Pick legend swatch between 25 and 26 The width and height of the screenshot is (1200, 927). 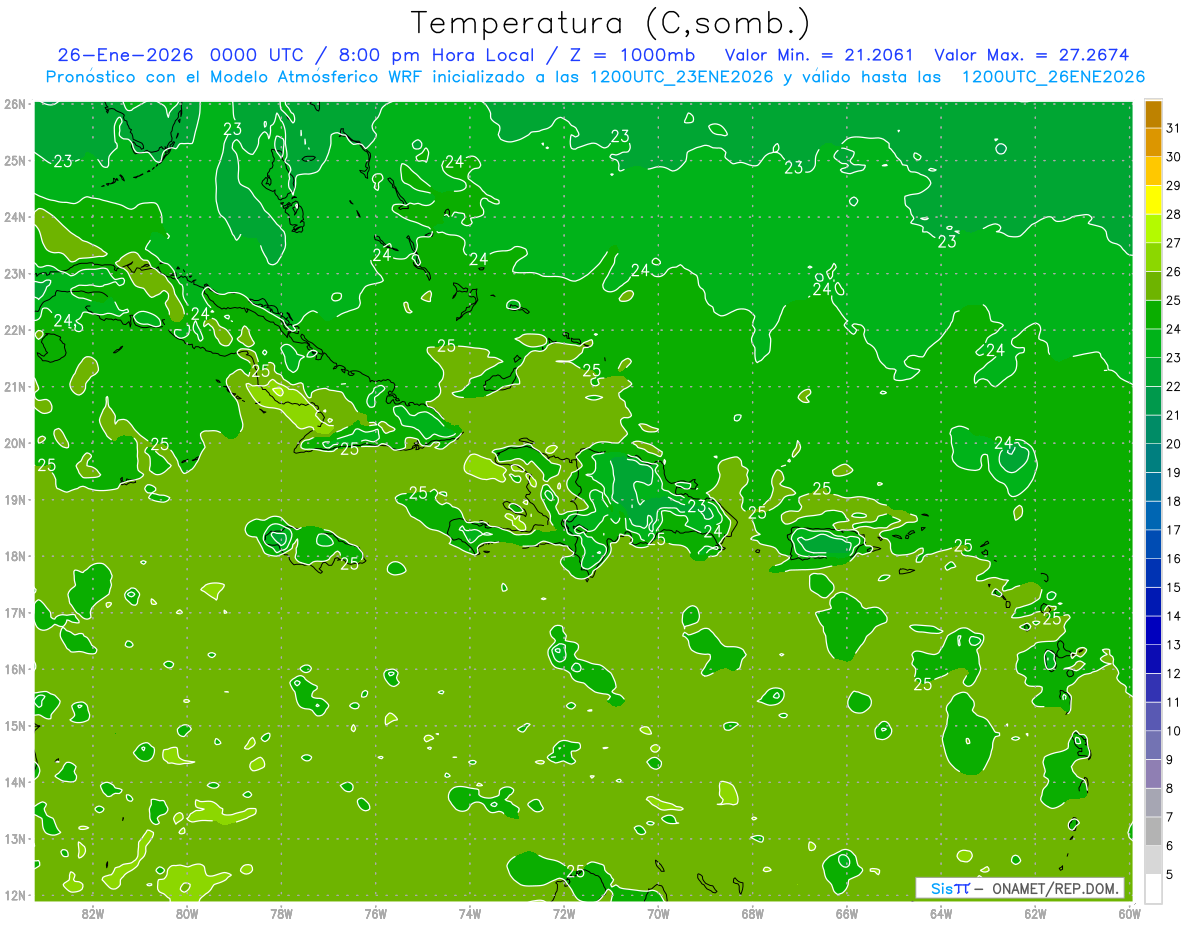[x=1153, y=286]
